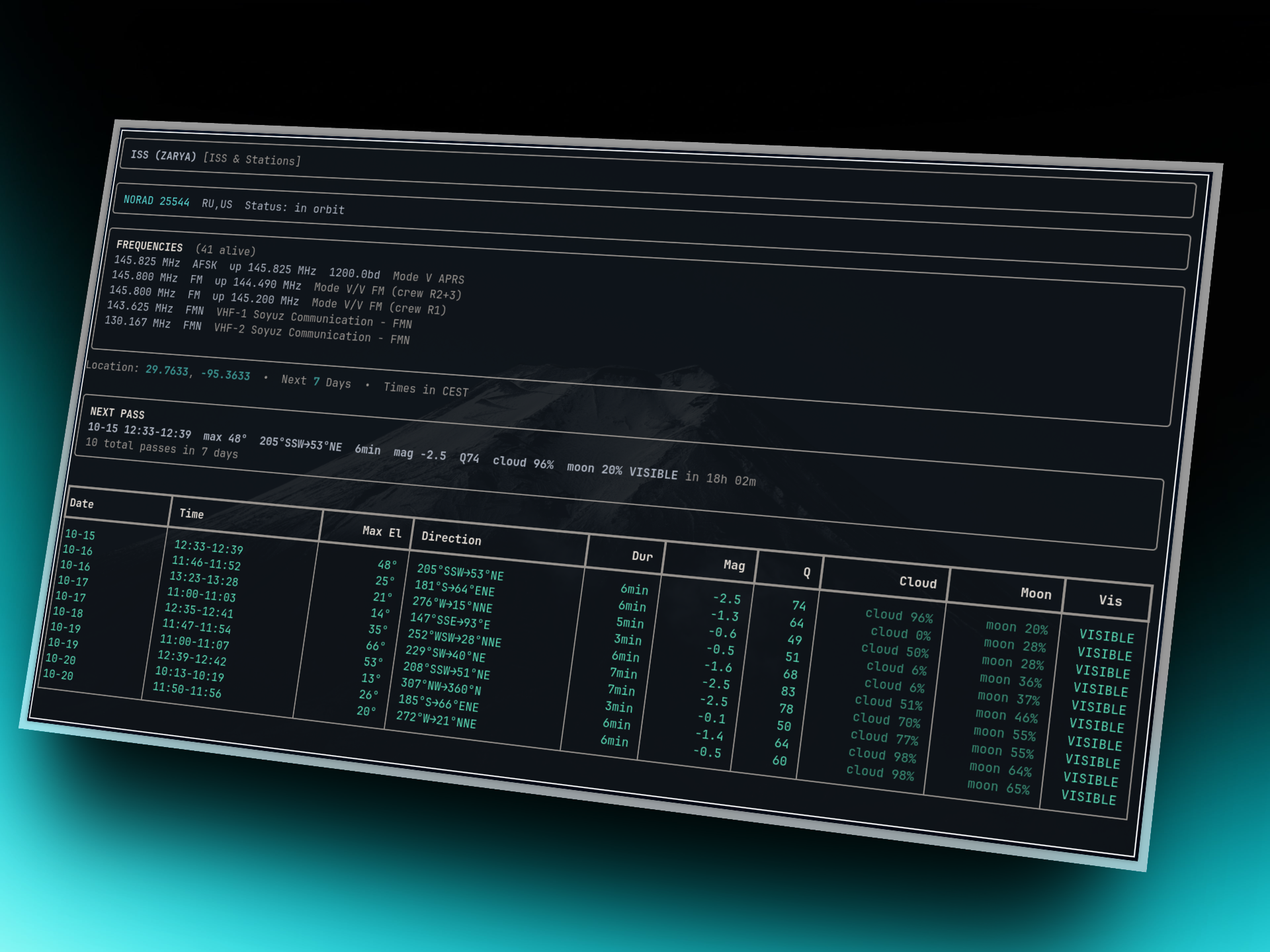Click direction cell 205°SSW→53°NE
This screenshot has height=952, width=1270.
460,572
